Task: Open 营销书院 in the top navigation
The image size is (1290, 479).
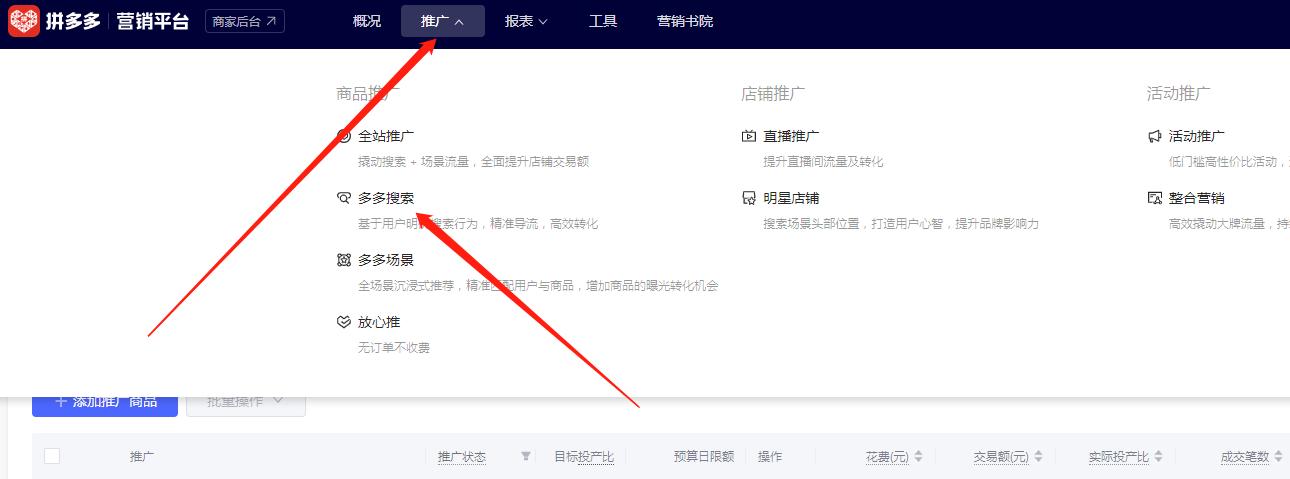Action: (685, 21)
